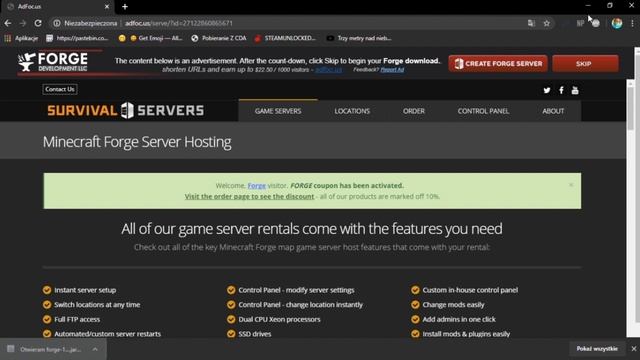Reload the current page
Screen dimensions: 640x360
point(38,23)
